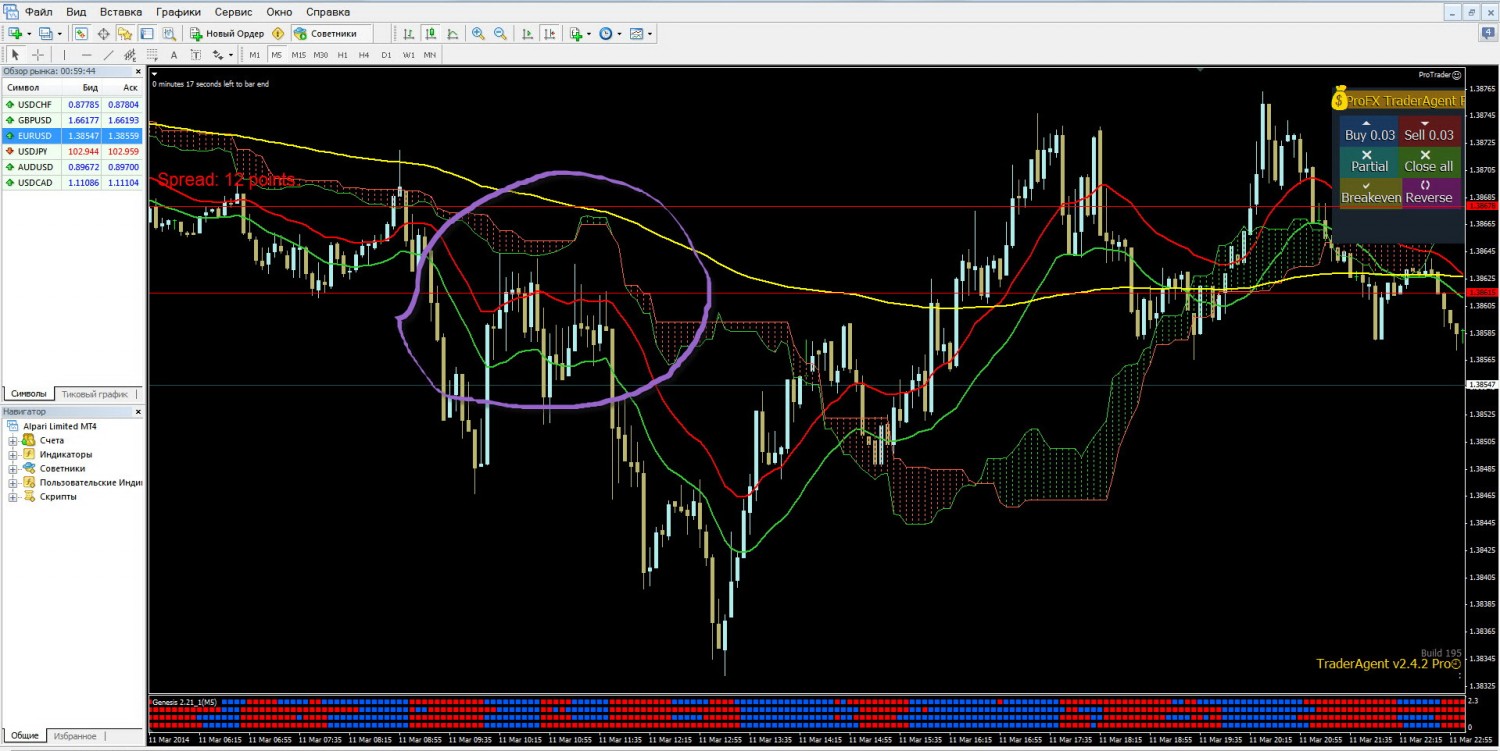Select the Vertical Line drawing tool
This screenshot has height=751, width=1500.
pos(64,54)
